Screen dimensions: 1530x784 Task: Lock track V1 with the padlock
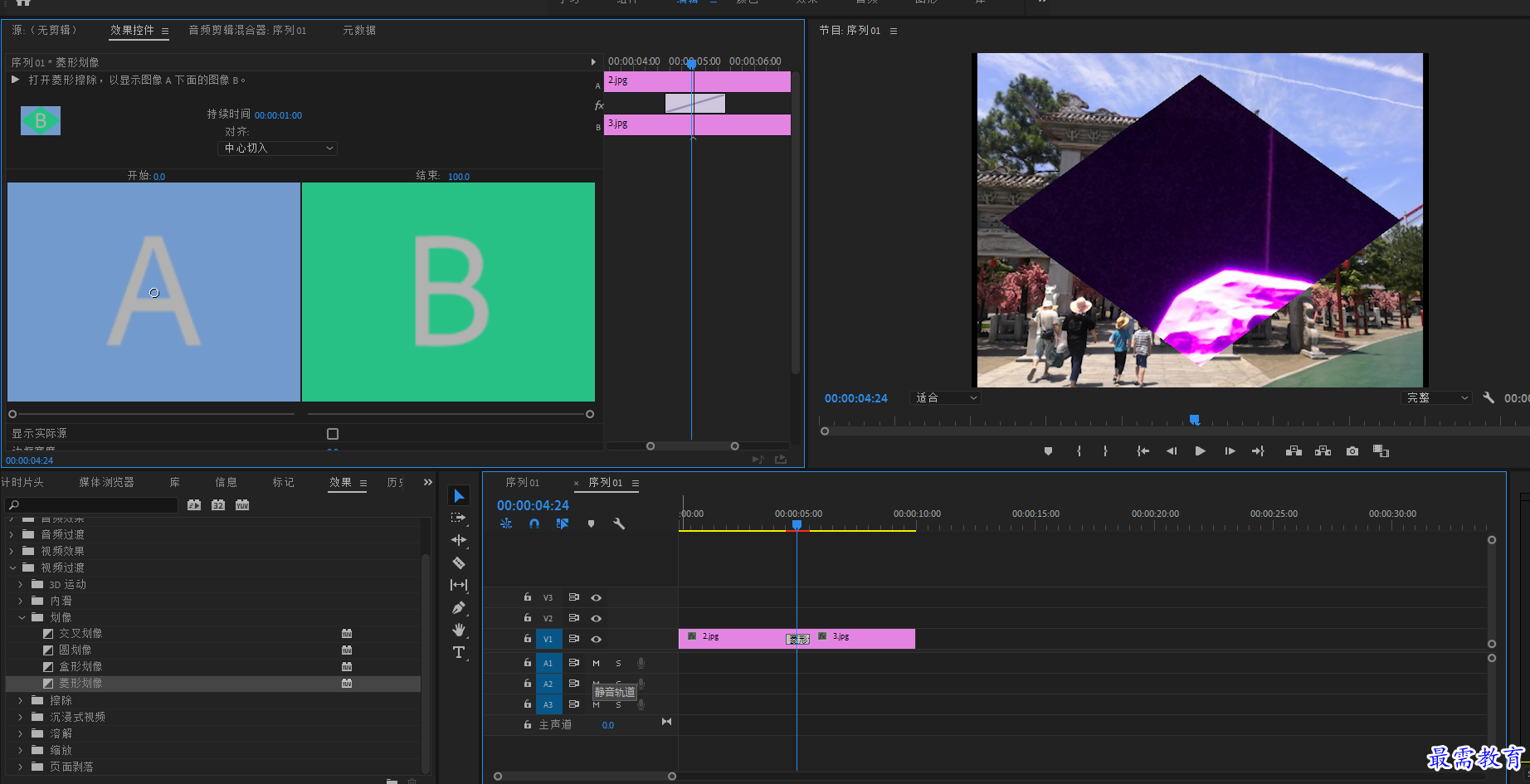(527, 639)
